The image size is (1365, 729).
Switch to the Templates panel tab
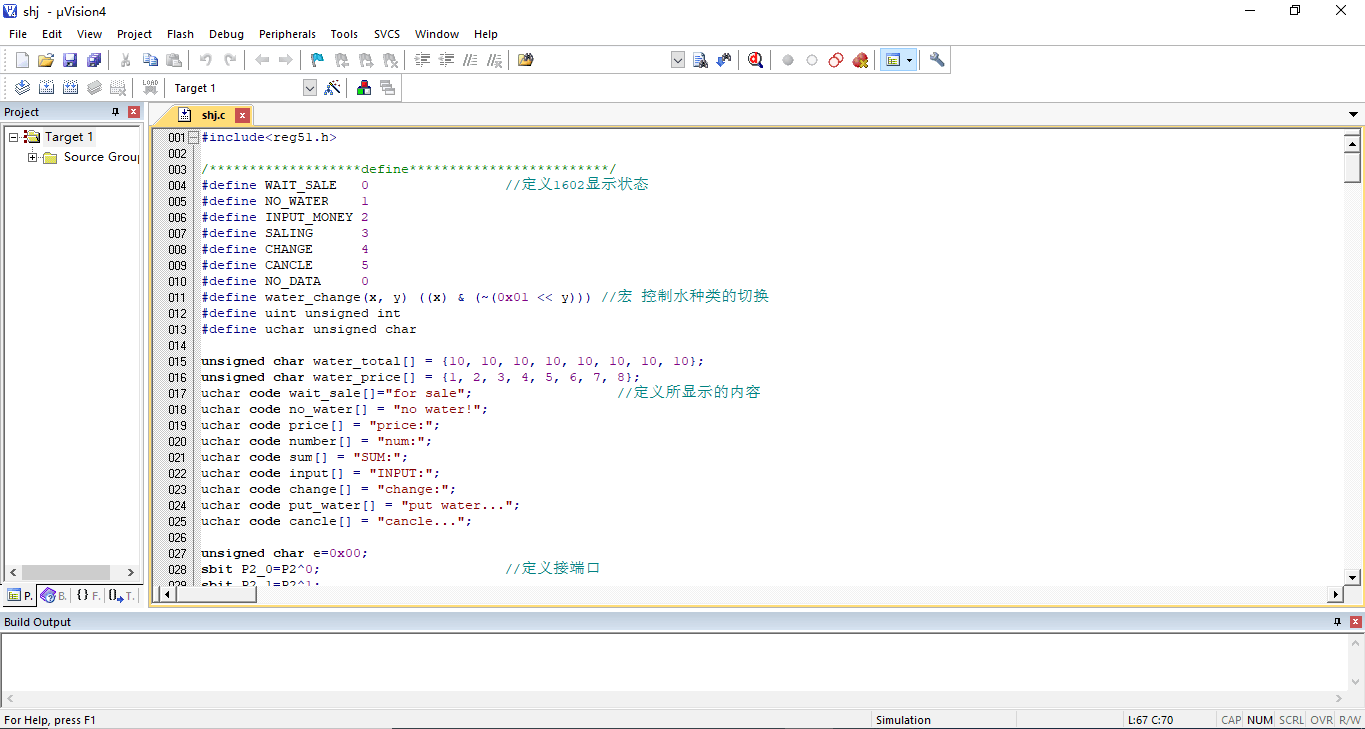(121, 595)
